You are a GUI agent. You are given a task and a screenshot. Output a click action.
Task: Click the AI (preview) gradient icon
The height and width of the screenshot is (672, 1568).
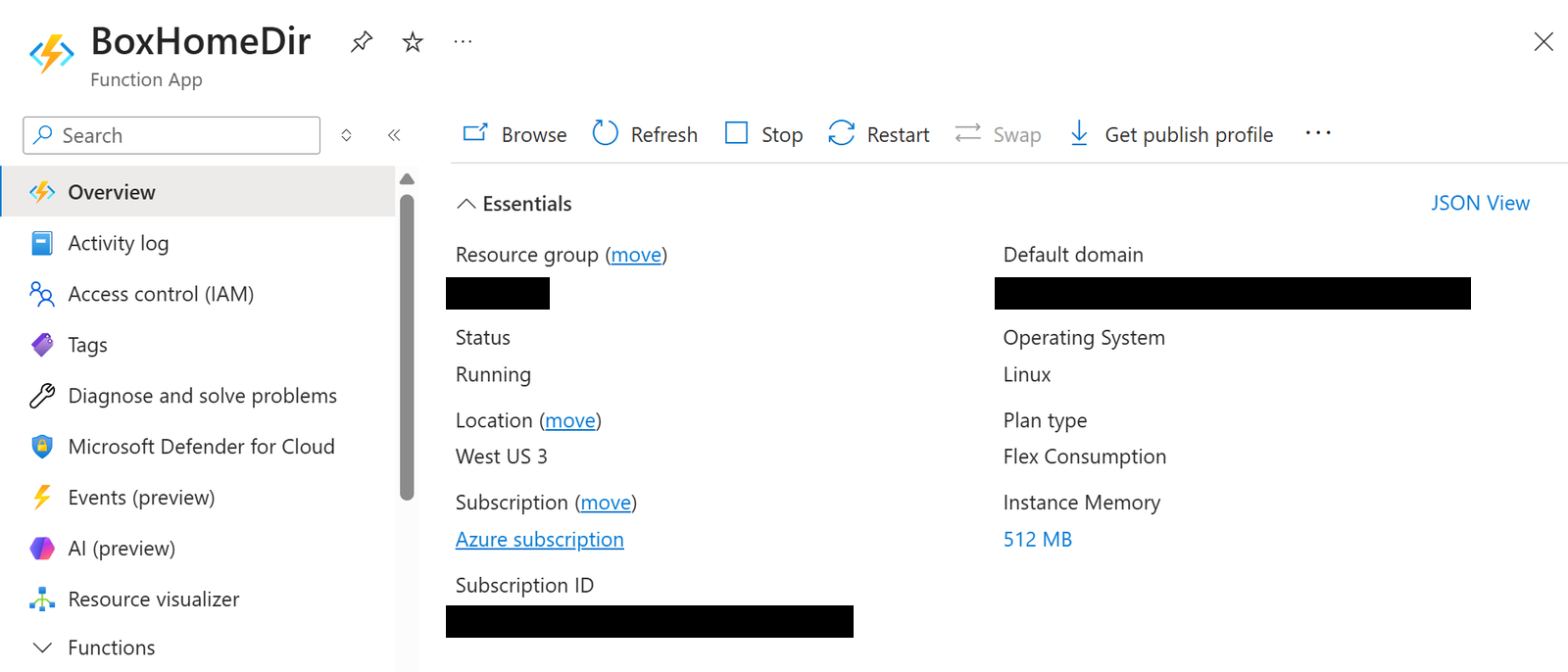[x=42, y=549]
